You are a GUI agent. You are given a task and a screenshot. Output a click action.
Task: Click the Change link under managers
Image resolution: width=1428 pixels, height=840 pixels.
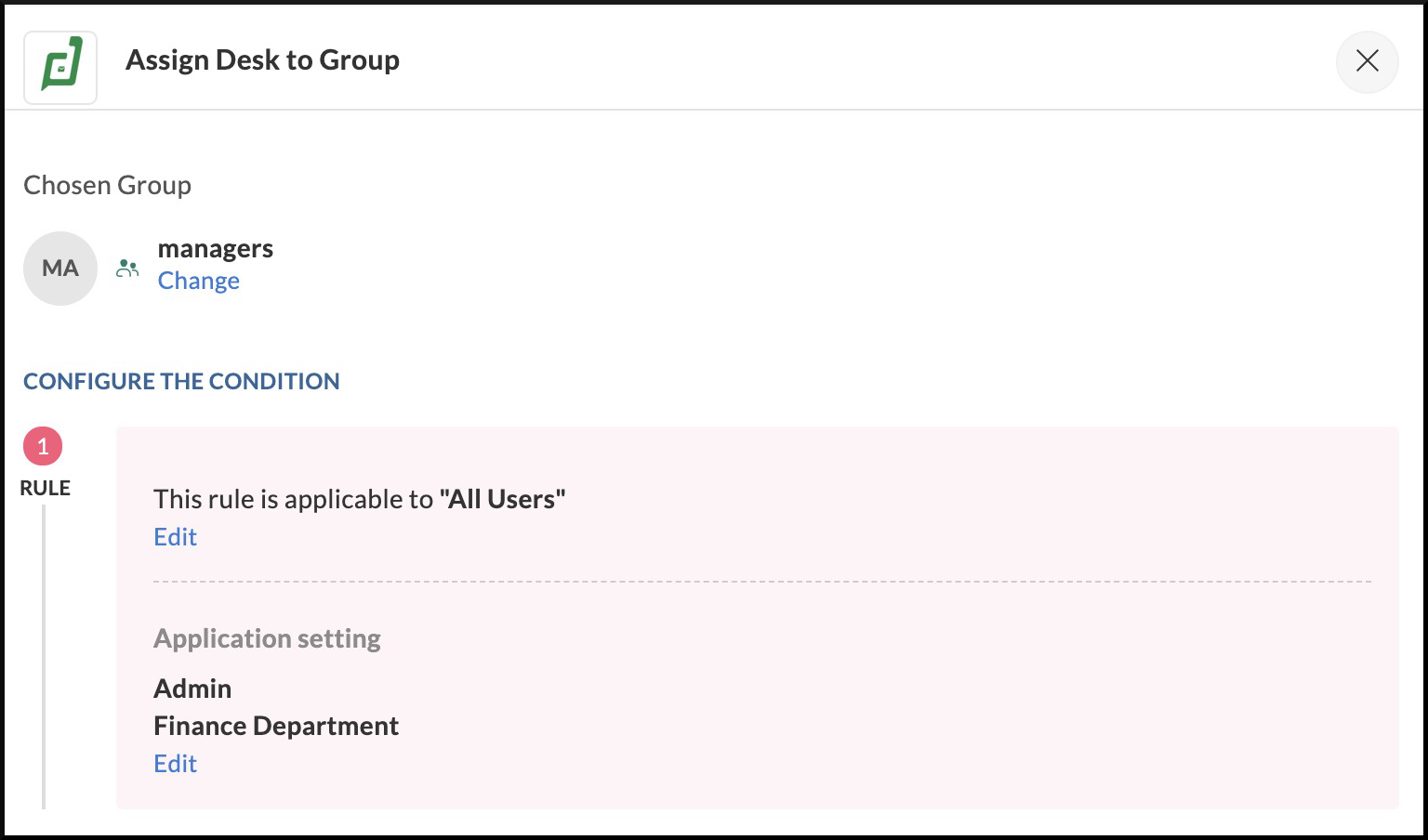[198, 281]
